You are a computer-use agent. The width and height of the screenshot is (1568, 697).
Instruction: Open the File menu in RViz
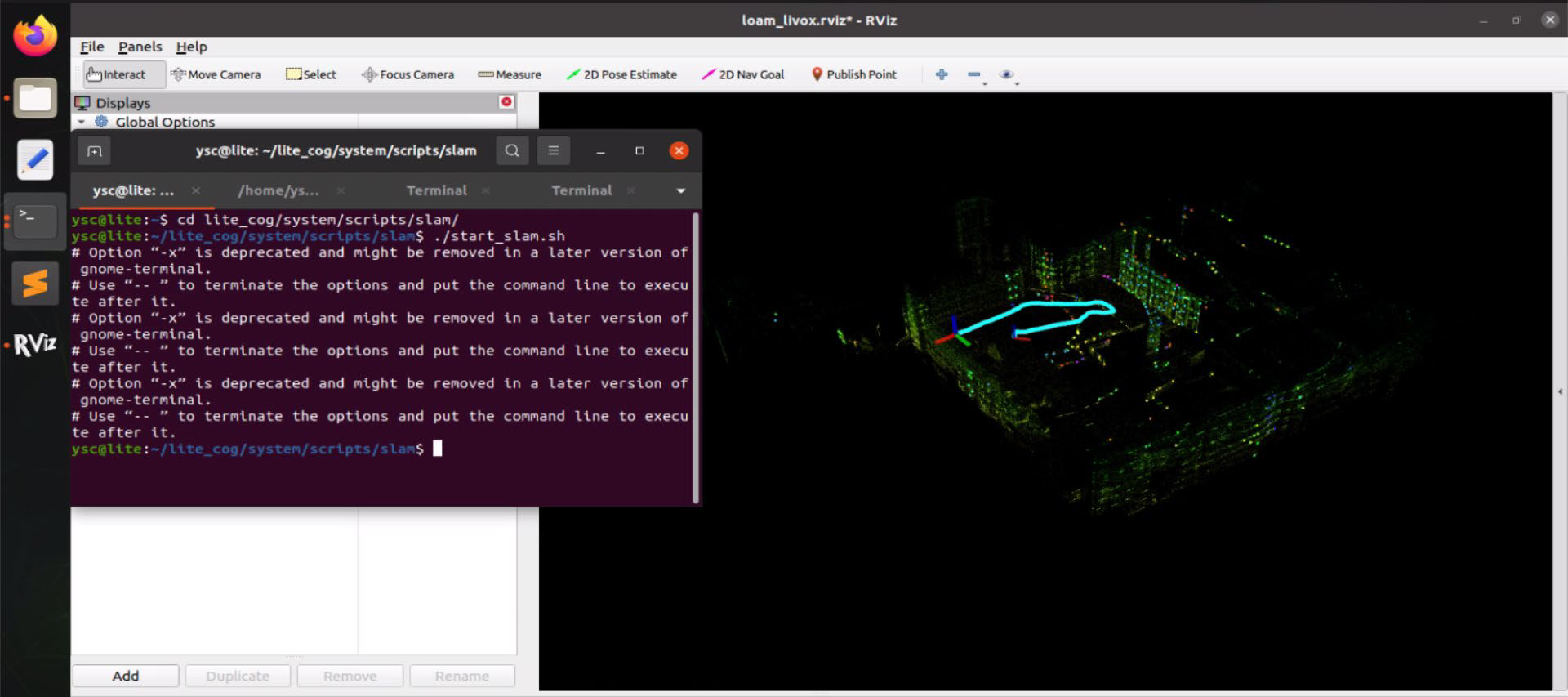coord(92,47)
